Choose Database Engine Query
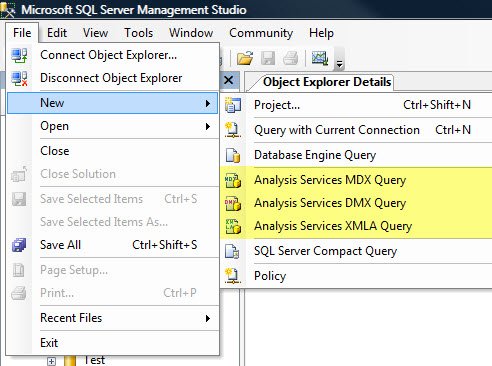Screen dimensions: 492x366 click(x=356, y=155)
